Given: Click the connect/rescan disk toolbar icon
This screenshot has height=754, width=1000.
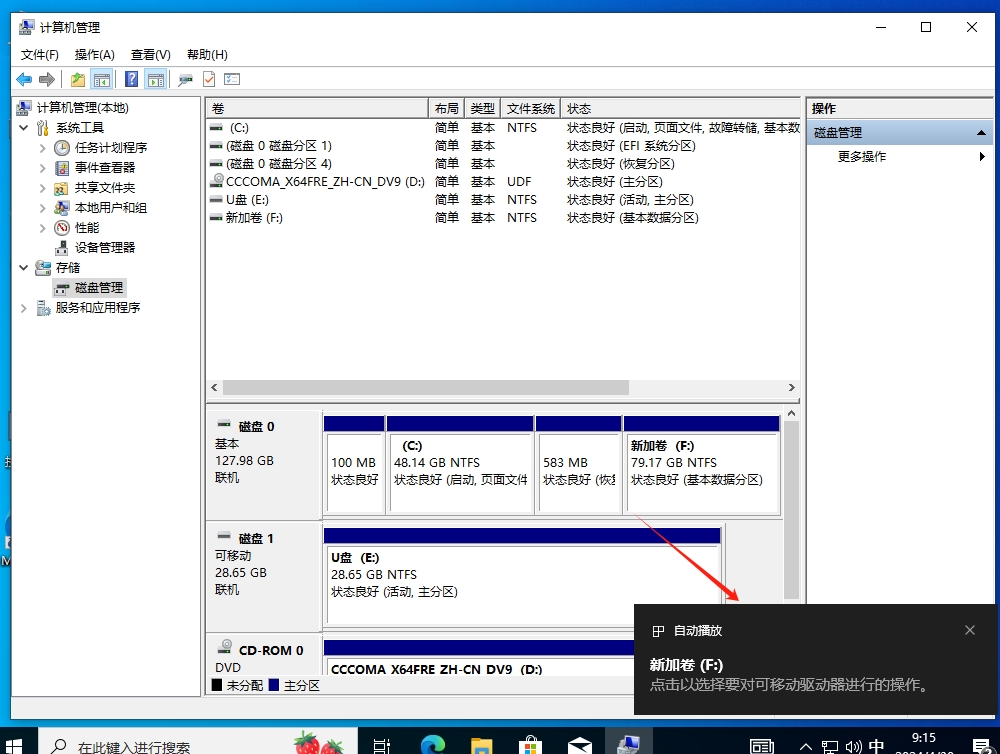Looking at the screenshot, I should click(186, 80).
